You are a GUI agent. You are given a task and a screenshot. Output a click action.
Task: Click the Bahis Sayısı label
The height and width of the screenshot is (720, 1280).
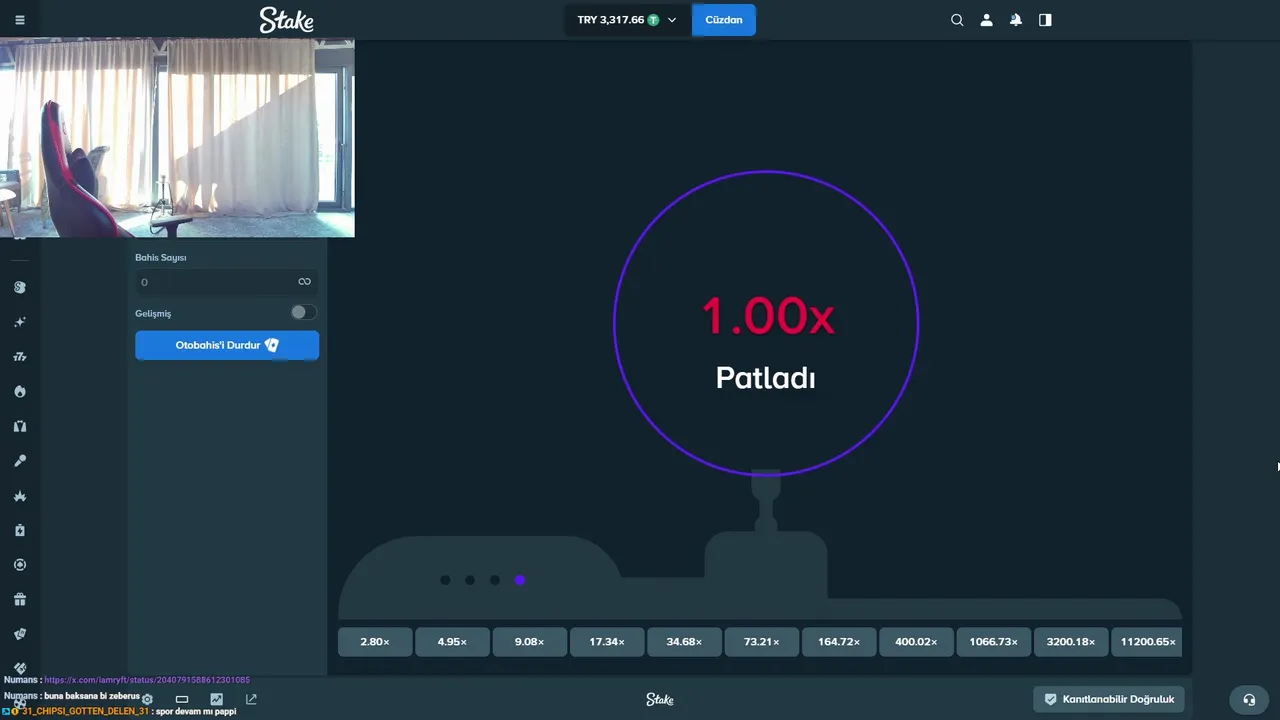coord(161,257)
